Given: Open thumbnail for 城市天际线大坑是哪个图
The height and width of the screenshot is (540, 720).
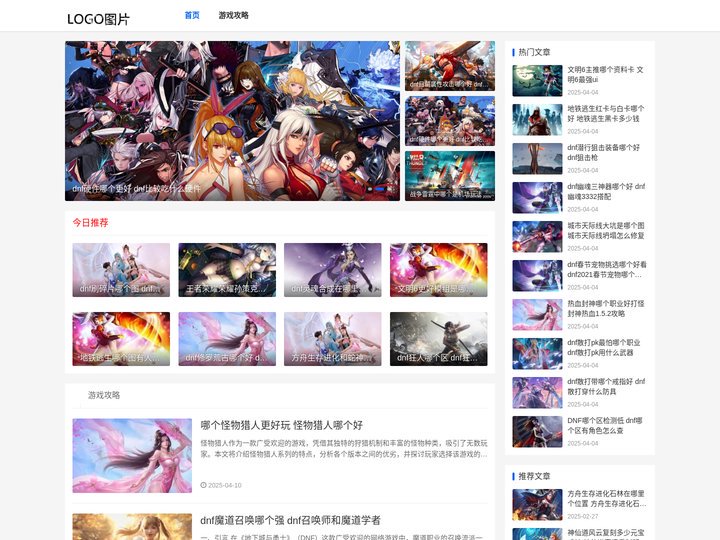Looking at the screenshot, I should tap(537, 236).
